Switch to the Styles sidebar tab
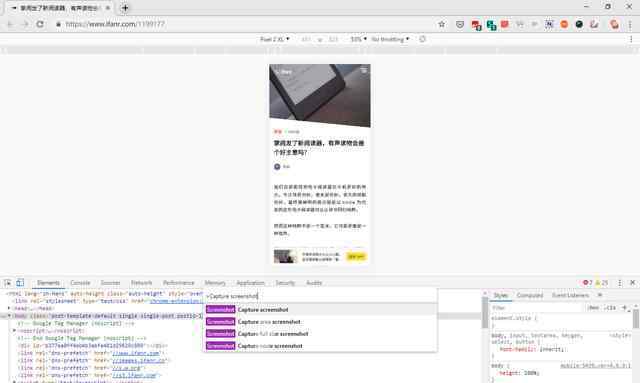 tap(500, 295)
